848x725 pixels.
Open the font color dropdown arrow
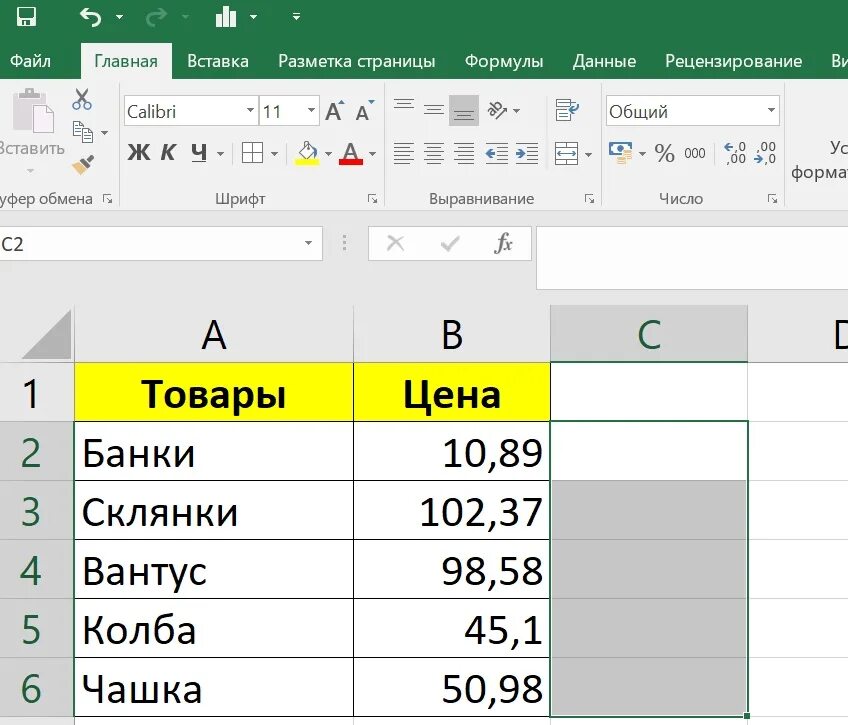click(x=373, y=154)
